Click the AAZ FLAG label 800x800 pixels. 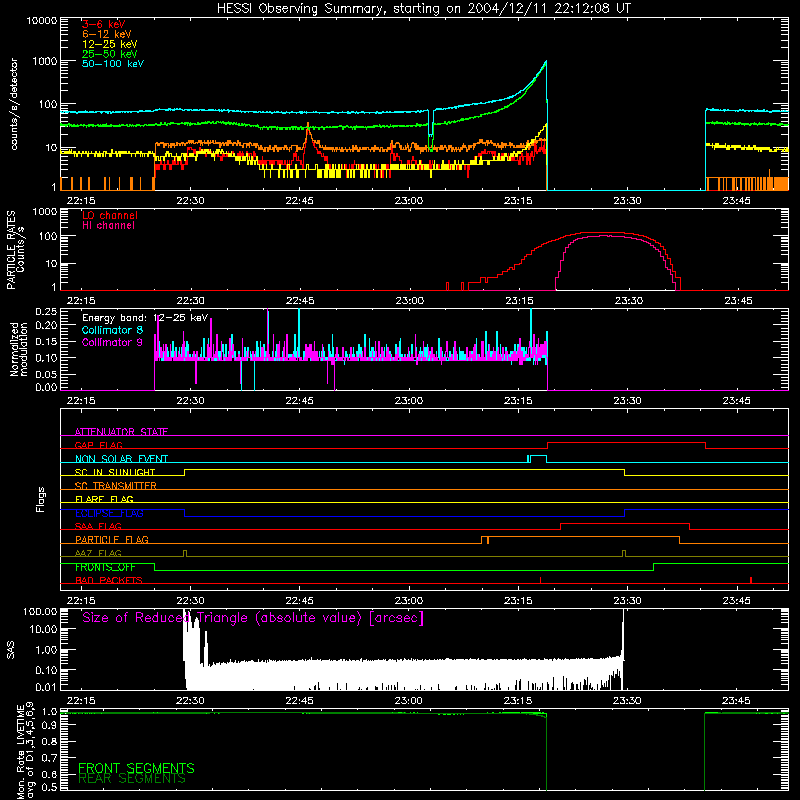(98, 553)
